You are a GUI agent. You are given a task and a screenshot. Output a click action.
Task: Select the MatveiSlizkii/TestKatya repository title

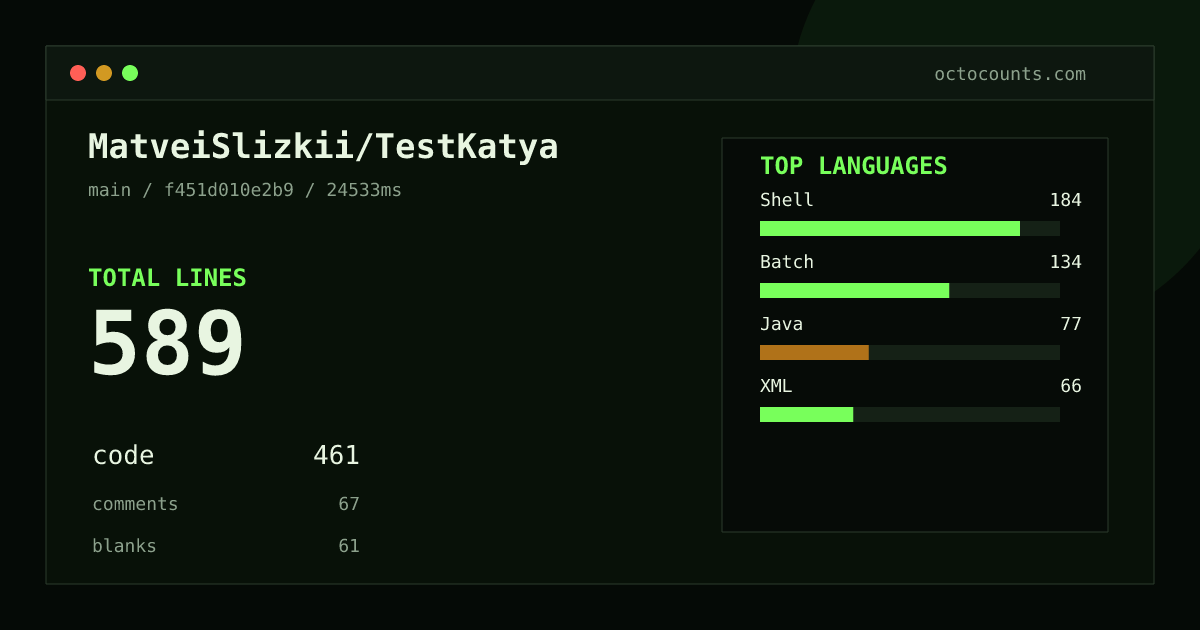click(x=323, y=147)
